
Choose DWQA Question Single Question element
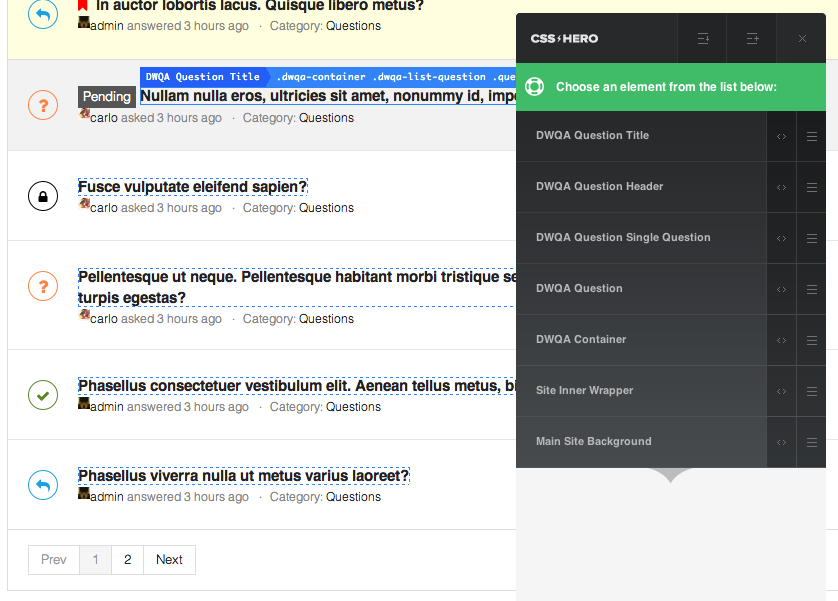tap(641, 238)
